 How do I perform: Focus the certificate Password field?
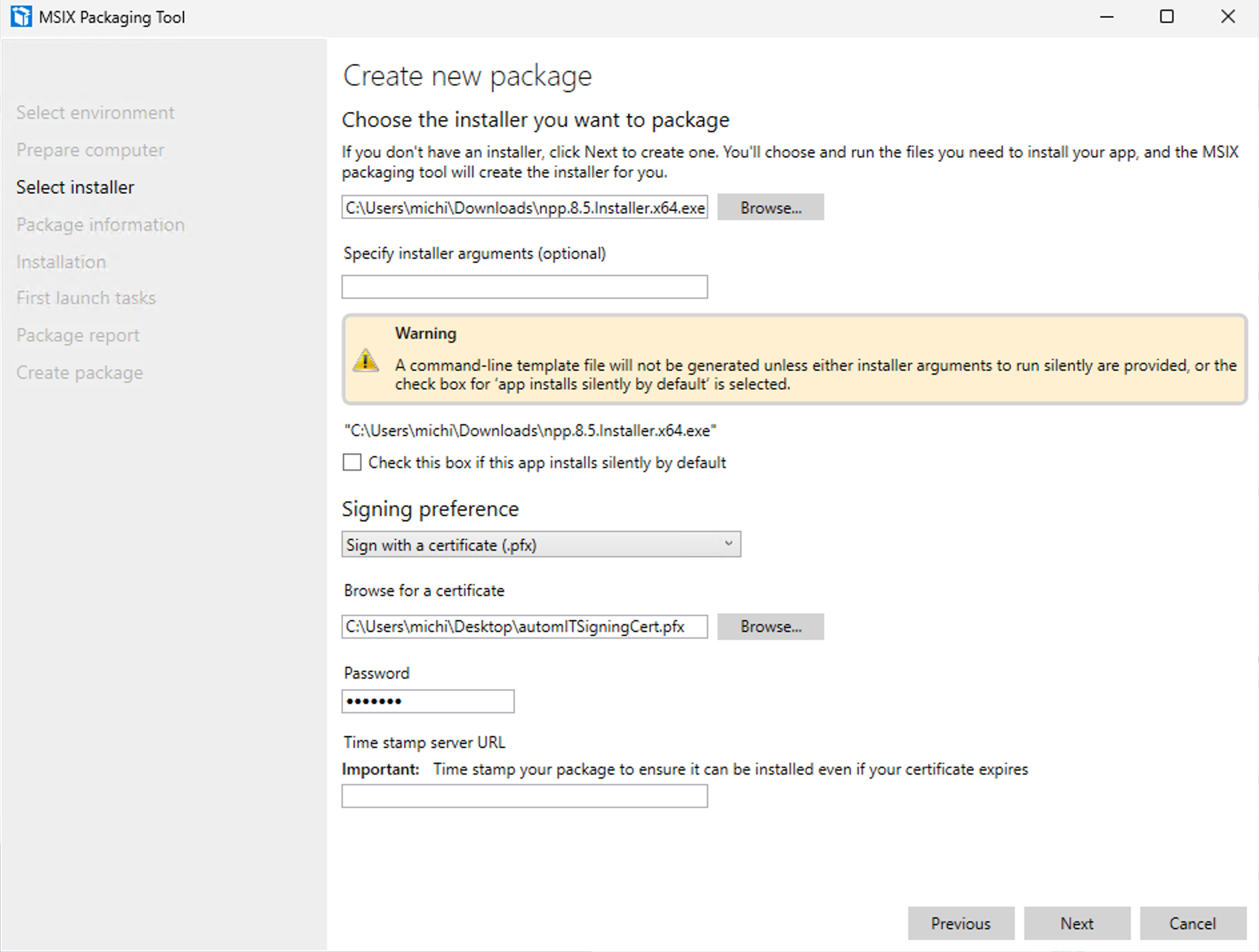point(428,701)
